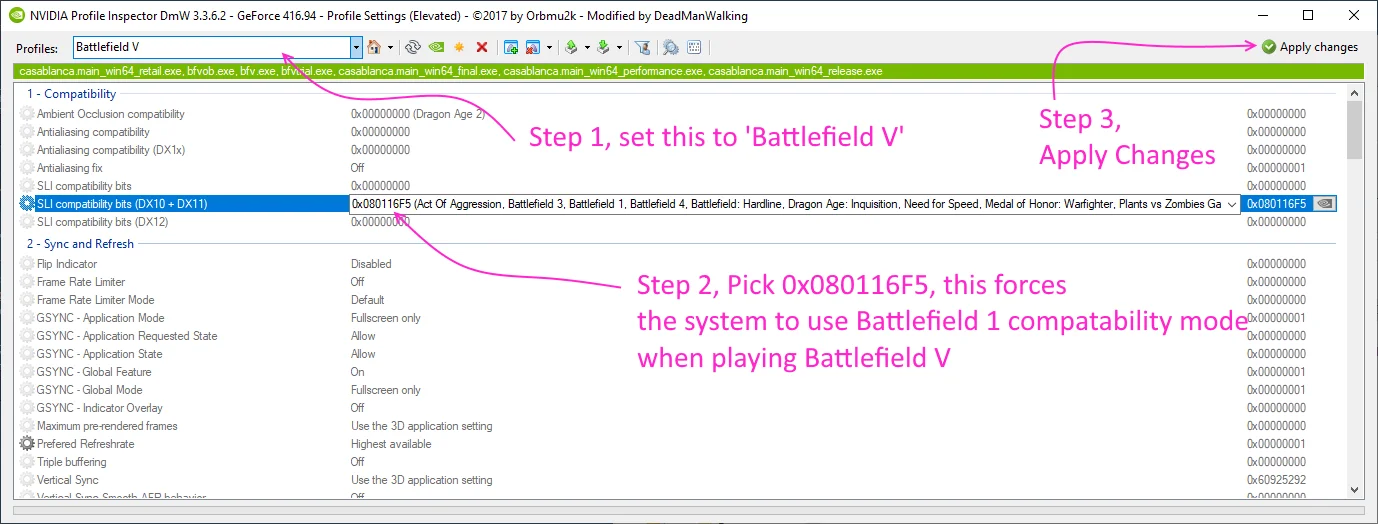The height and width of the screenshot is (524, 1378).
Task: Click the green executable list bar under Profiles
Action: 689,71
